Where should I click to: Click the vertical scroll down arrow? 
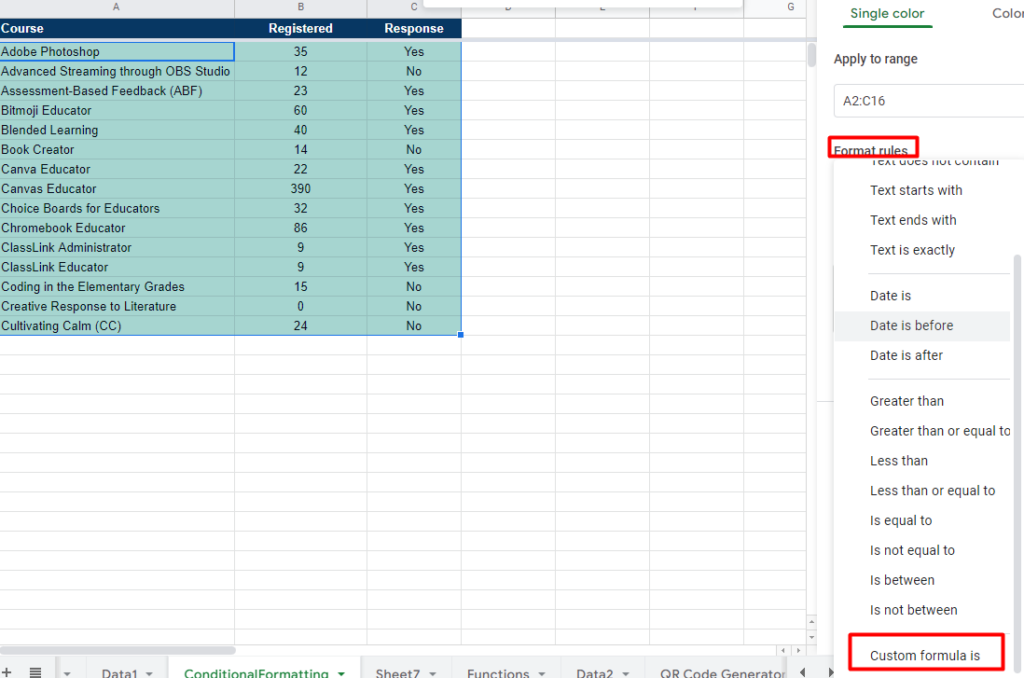[x=812, y=637]
